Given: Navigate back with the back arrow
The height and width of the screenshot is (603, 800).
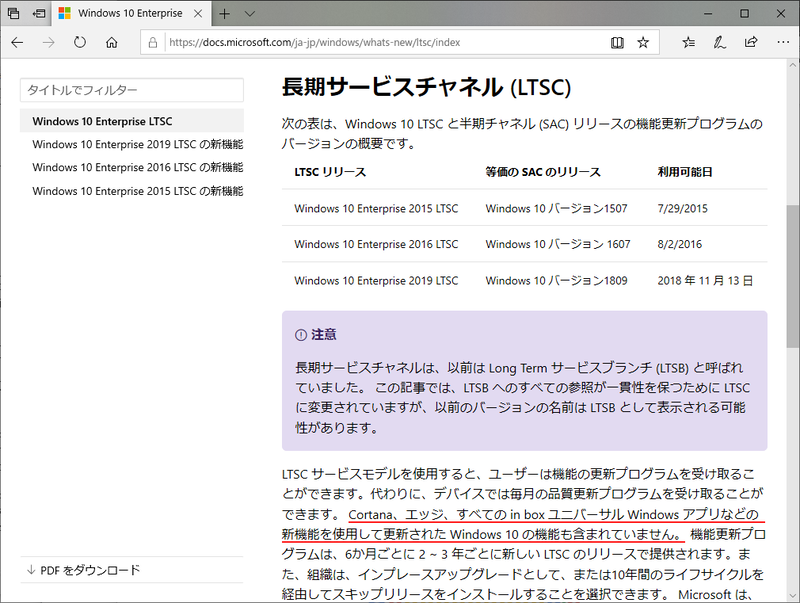Looking at the screenshot, I should [x=17, y=42].
